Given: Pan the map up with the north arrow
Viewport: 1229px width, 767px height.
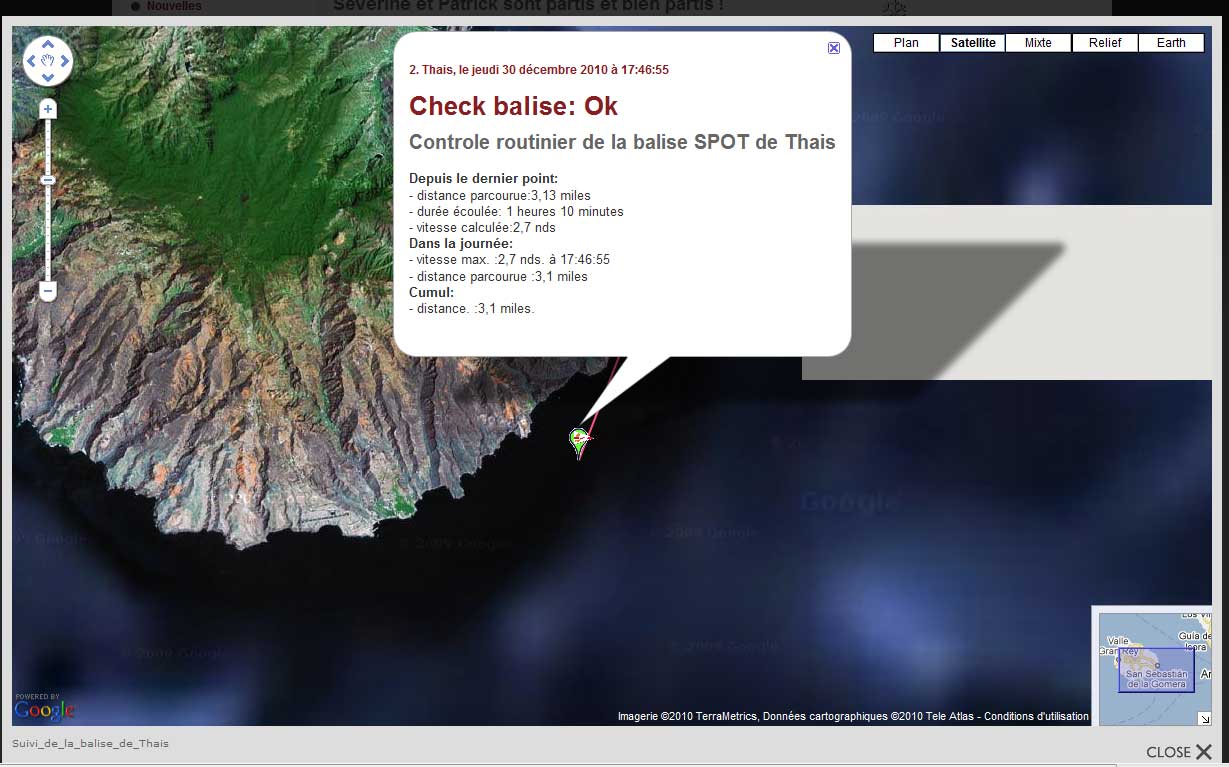Looking at the screenshot, I should 48,46.
